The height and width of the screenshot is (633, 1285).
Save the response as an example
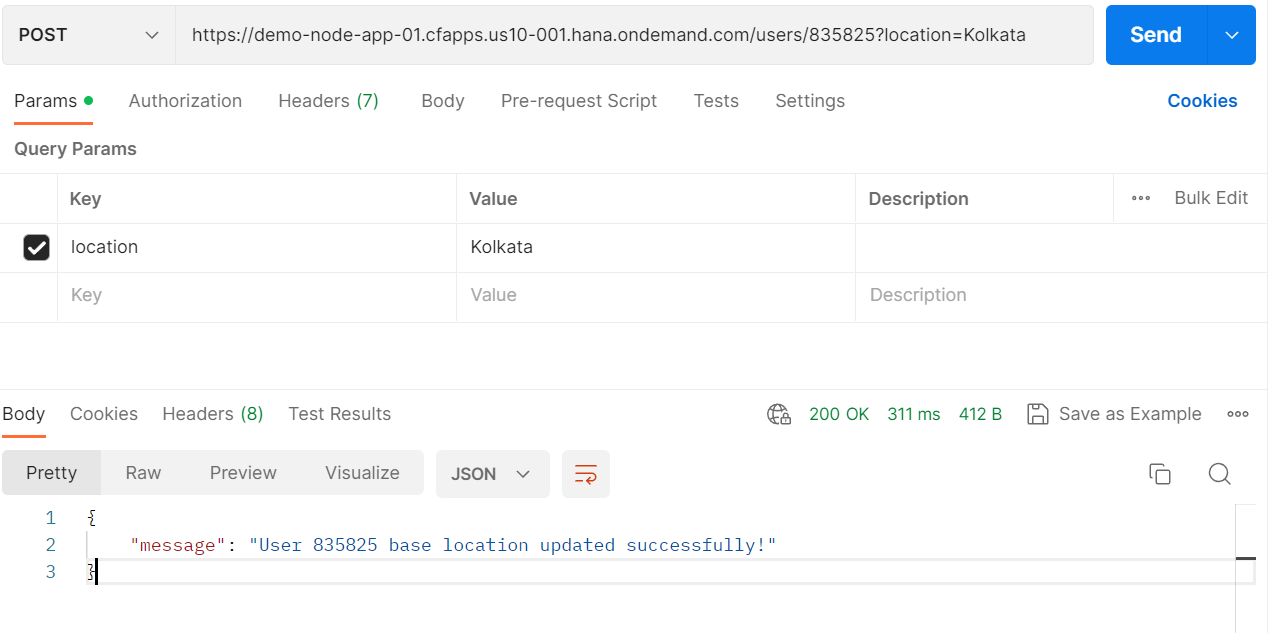1113,413
